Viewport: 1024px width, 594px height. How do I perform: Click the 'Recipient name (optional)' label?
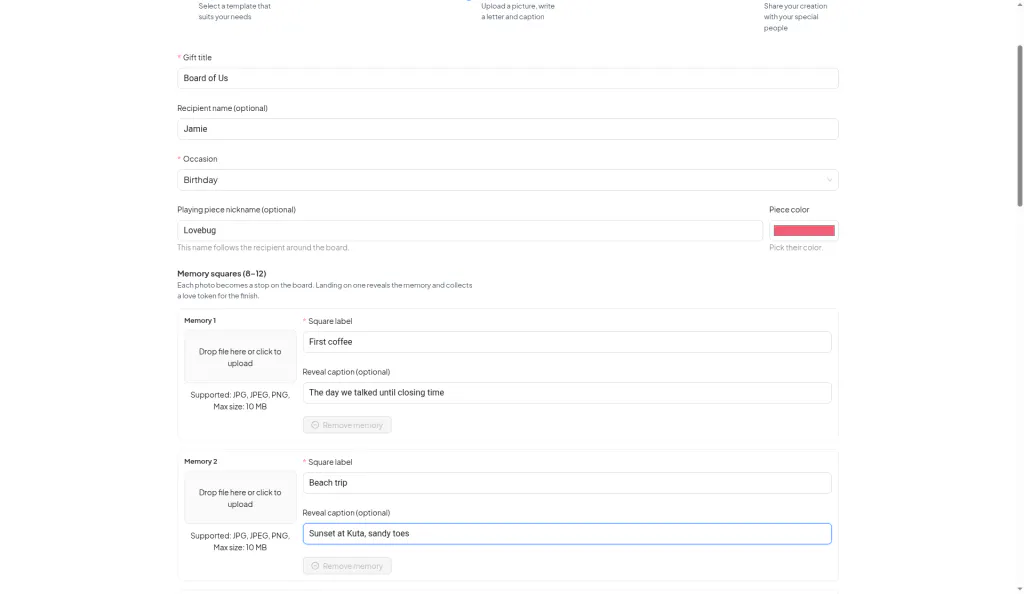pyautogui.click(x=222, y=108)
